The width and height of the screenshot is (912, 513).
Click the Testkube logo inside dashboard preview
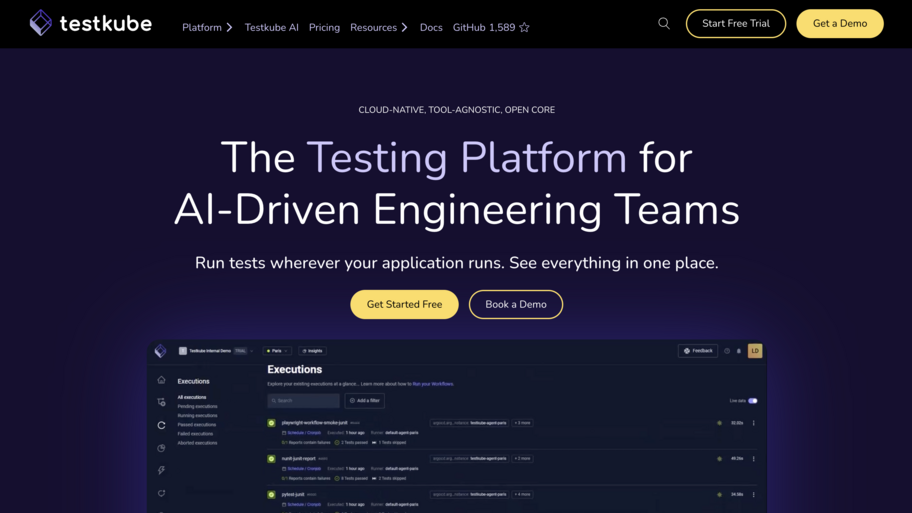pyautogui.click(x=161, y=351)
